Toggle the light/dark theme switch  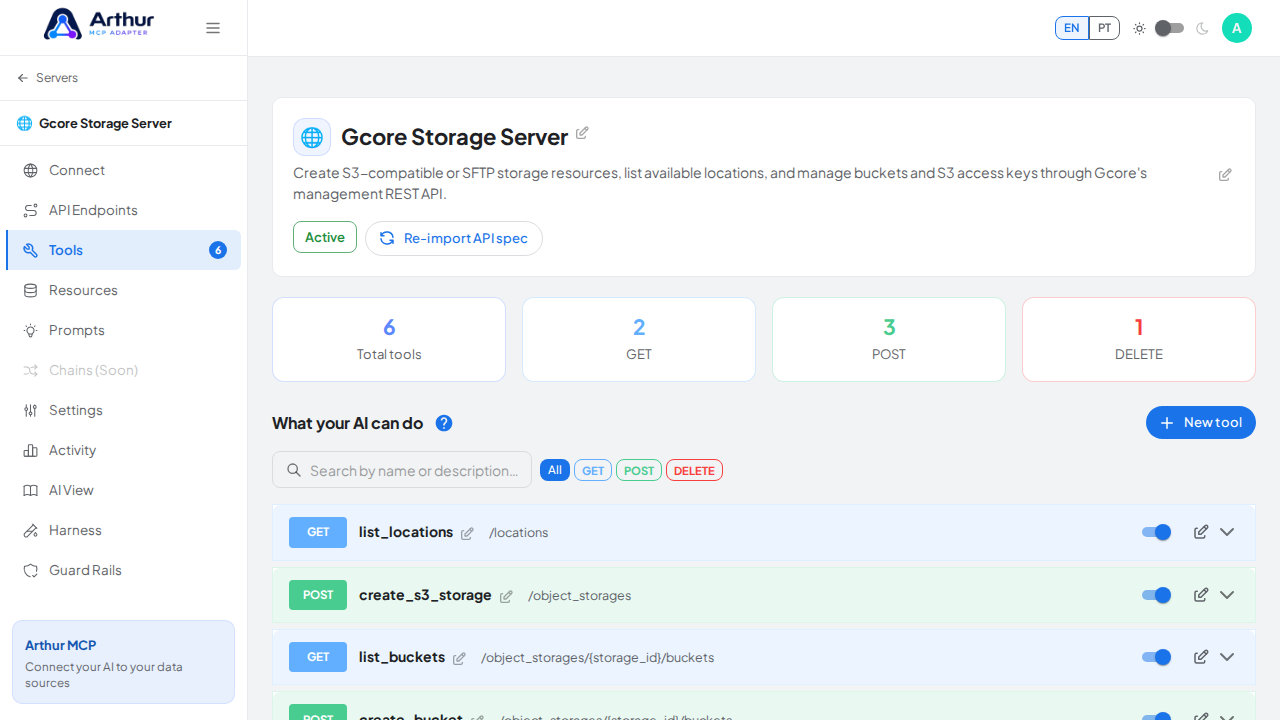point(1169,28)
